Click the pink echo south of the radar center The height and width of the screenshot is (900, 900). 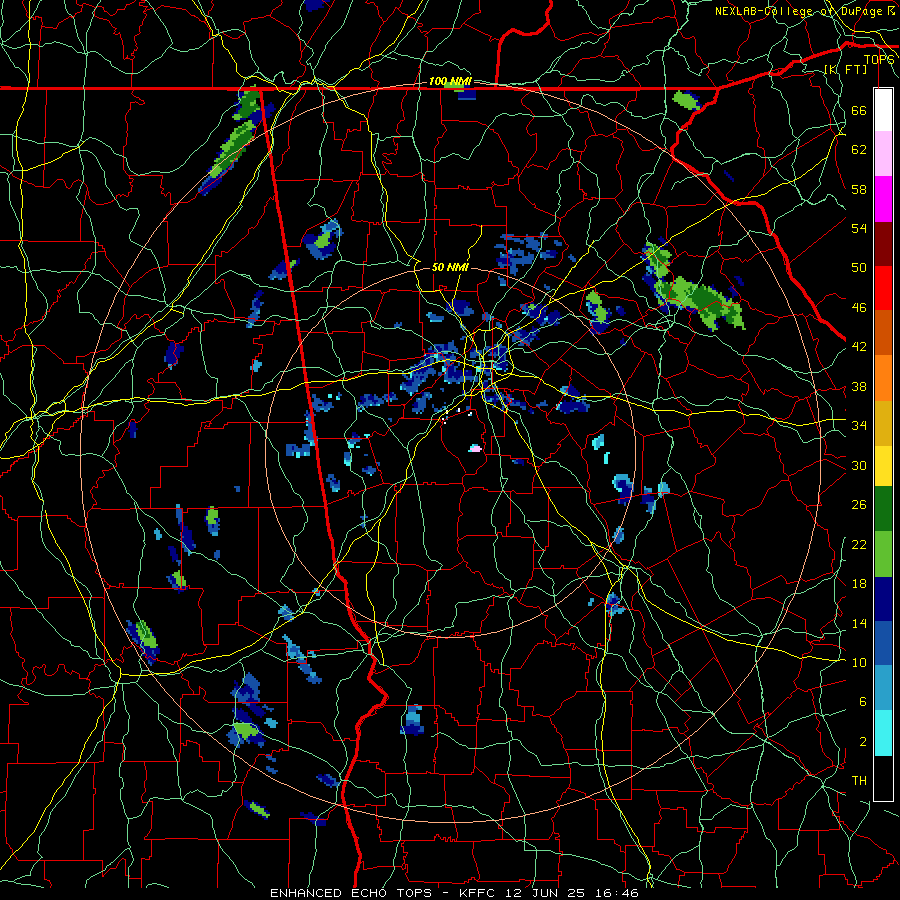coord(475,448)
